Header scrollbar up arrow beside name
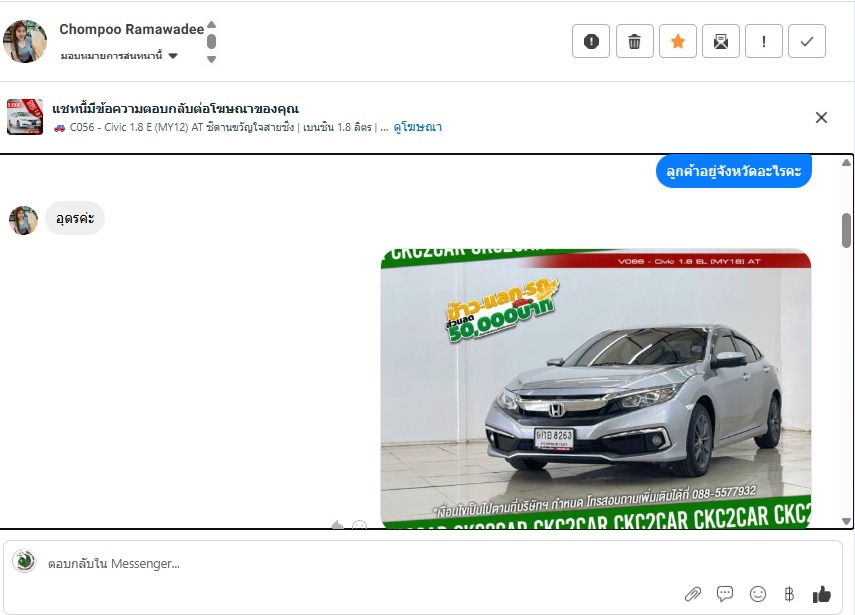Image resolution: width=855 pixels, height=615 pixels. pos(212,25)
